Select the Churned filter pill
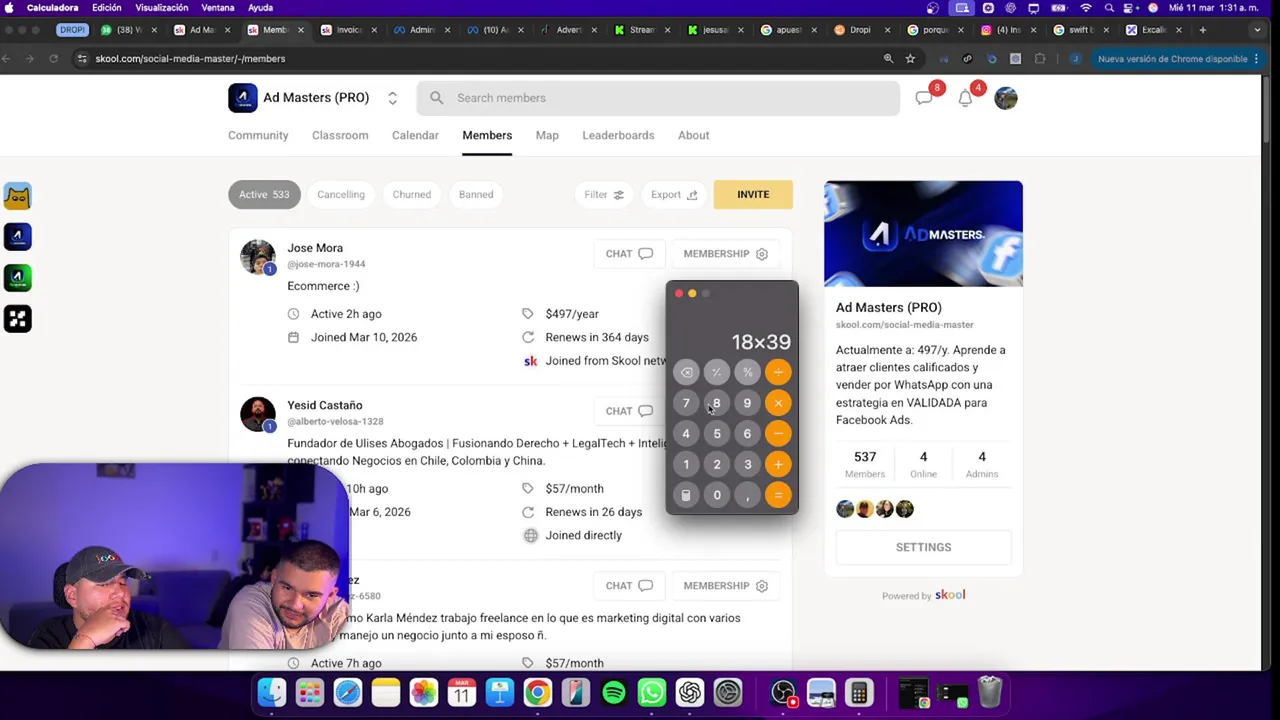This screenshot has width=1280, height=720. [412, 194]
